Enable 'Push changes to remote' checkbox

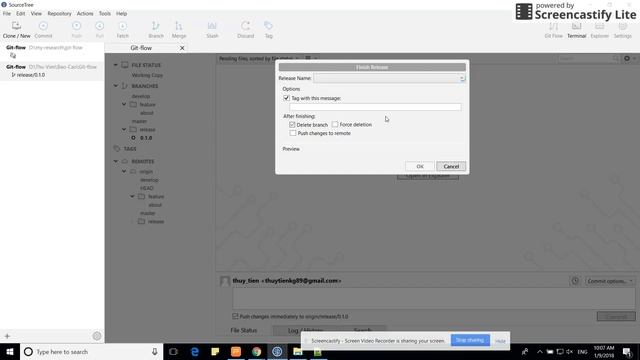click(293, 133)
